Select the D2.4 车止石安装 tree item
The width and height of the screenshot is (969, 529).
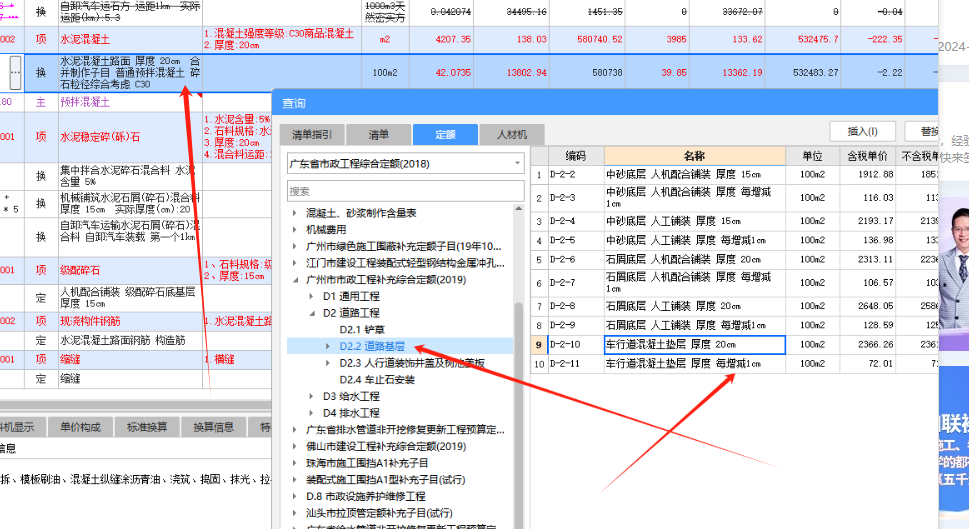[377, 379]
